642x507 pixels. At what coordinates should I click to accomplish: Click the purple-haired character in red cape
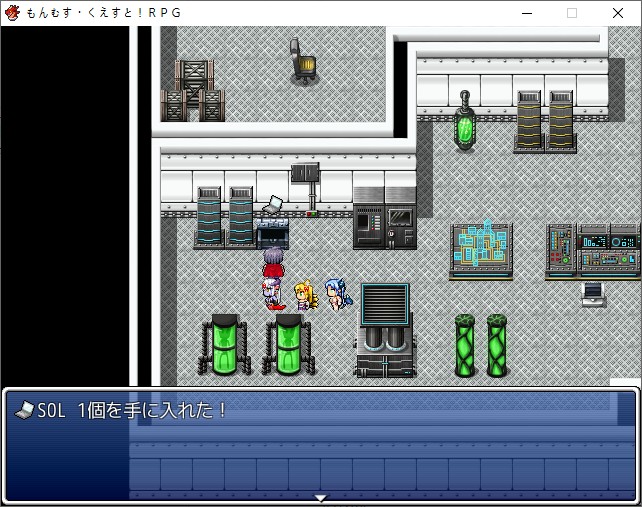pyautogui.click(x=274, y=262)
